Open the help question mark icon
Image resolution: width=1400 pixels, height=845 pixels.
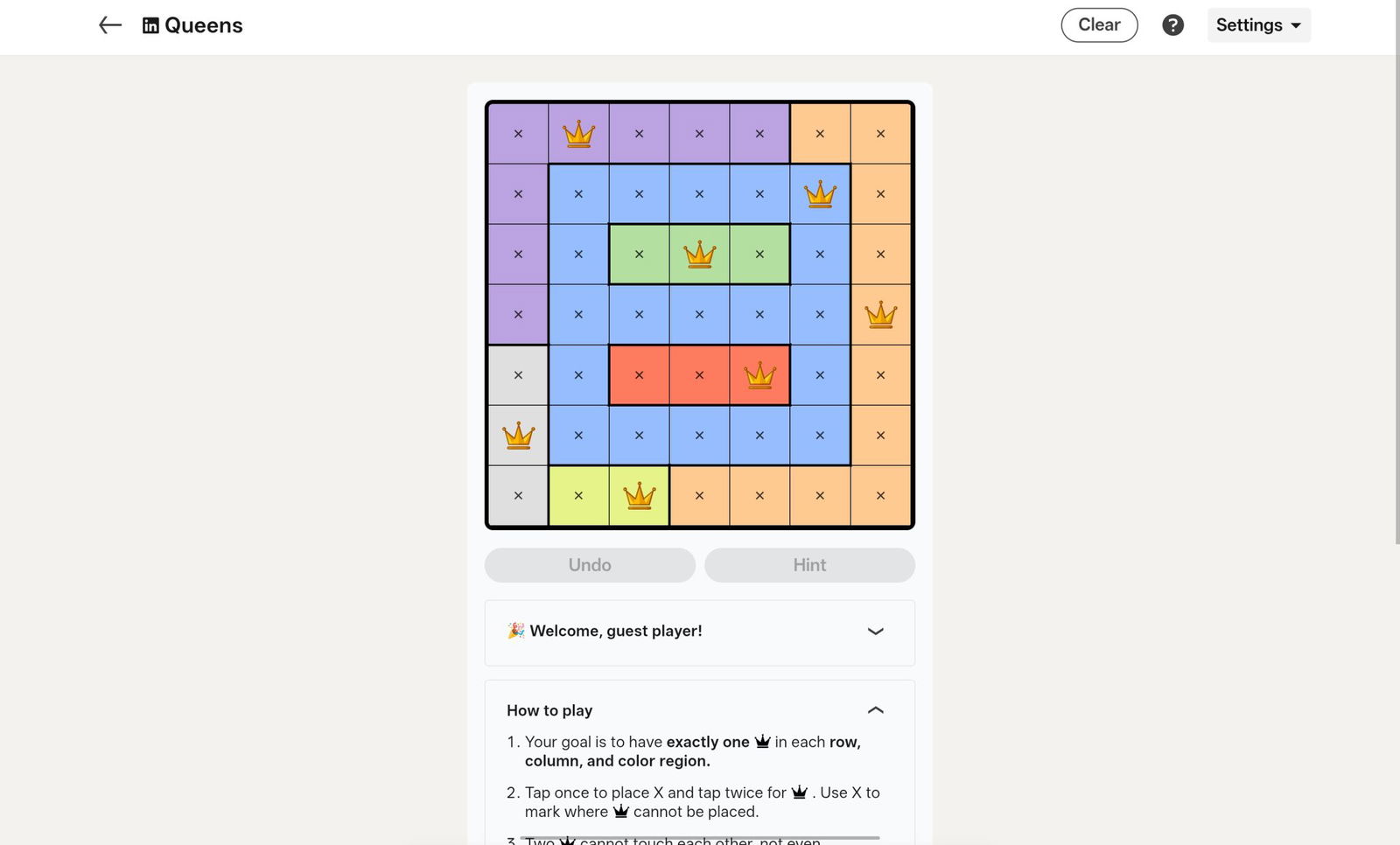pos(1172,25)
